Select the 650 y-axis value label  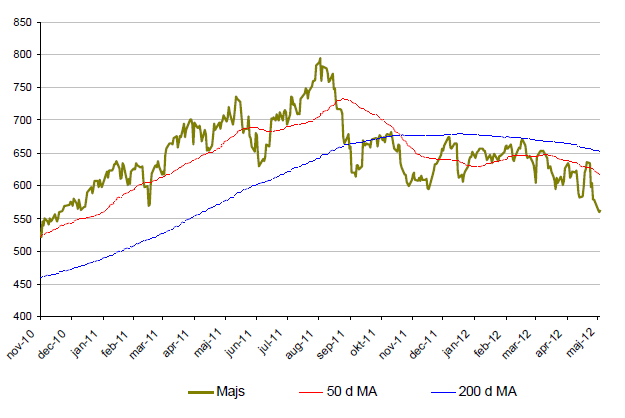tap(21, 153)
